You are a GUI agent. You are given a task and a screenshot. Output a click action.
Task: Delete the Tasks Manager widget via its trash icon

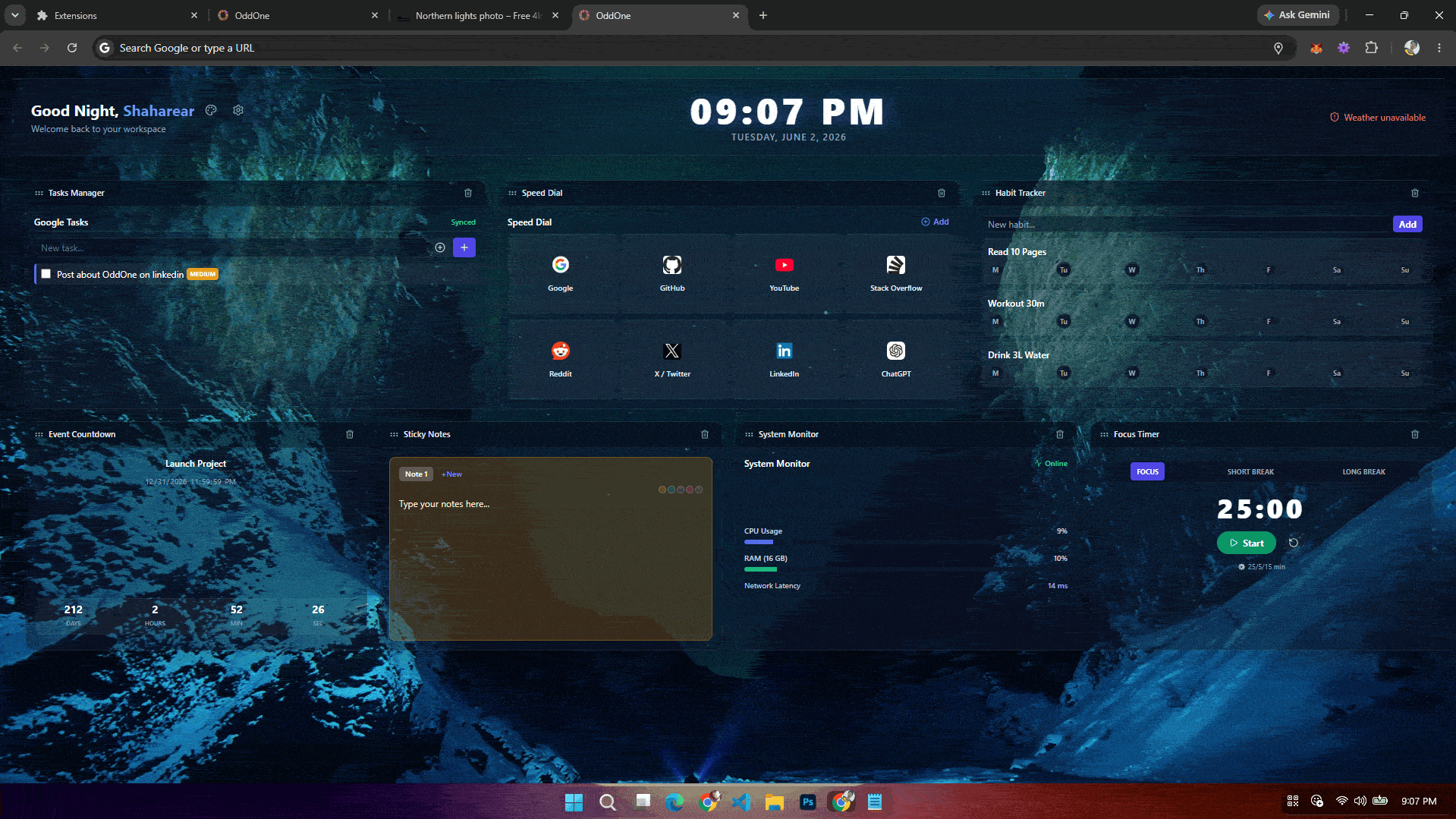(468, 193)
